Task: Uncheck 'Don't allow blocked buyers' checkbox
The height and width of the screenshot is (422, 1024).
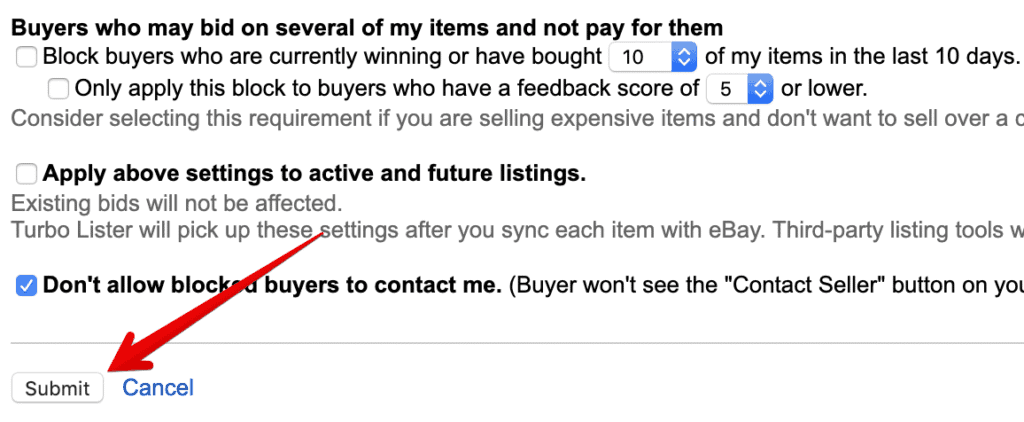Action: coord(27,286)
